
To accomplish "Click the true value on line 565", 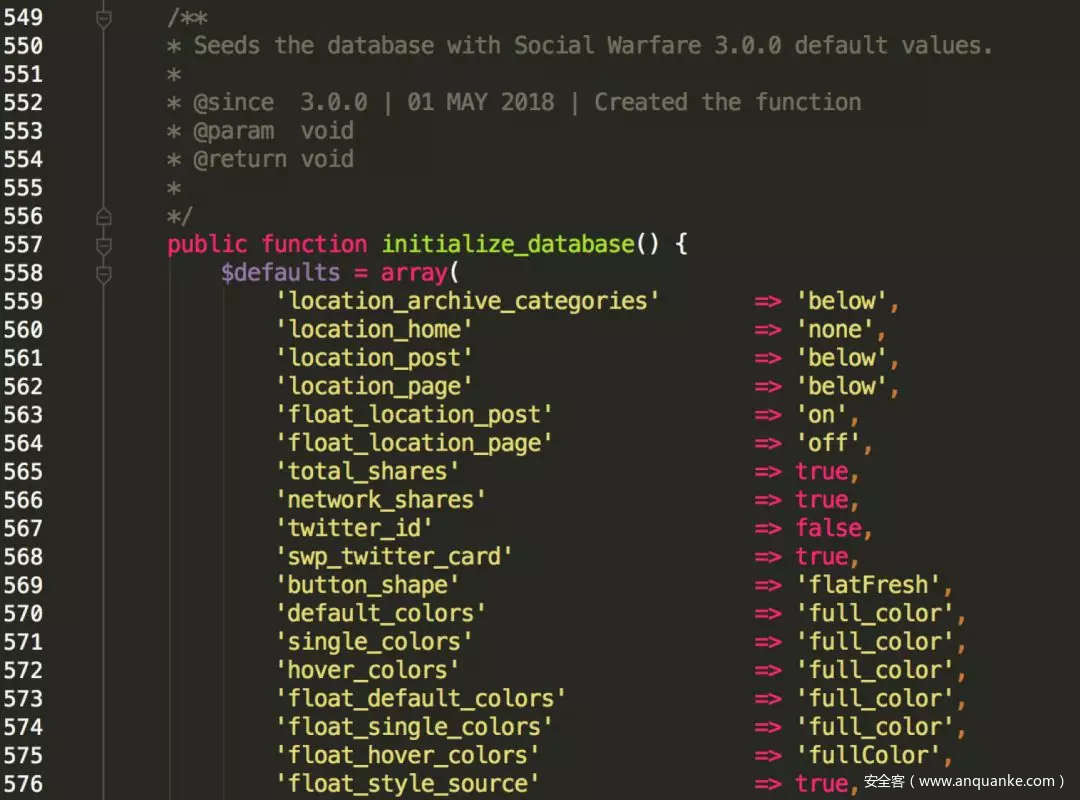I will [x=820, y=470].
